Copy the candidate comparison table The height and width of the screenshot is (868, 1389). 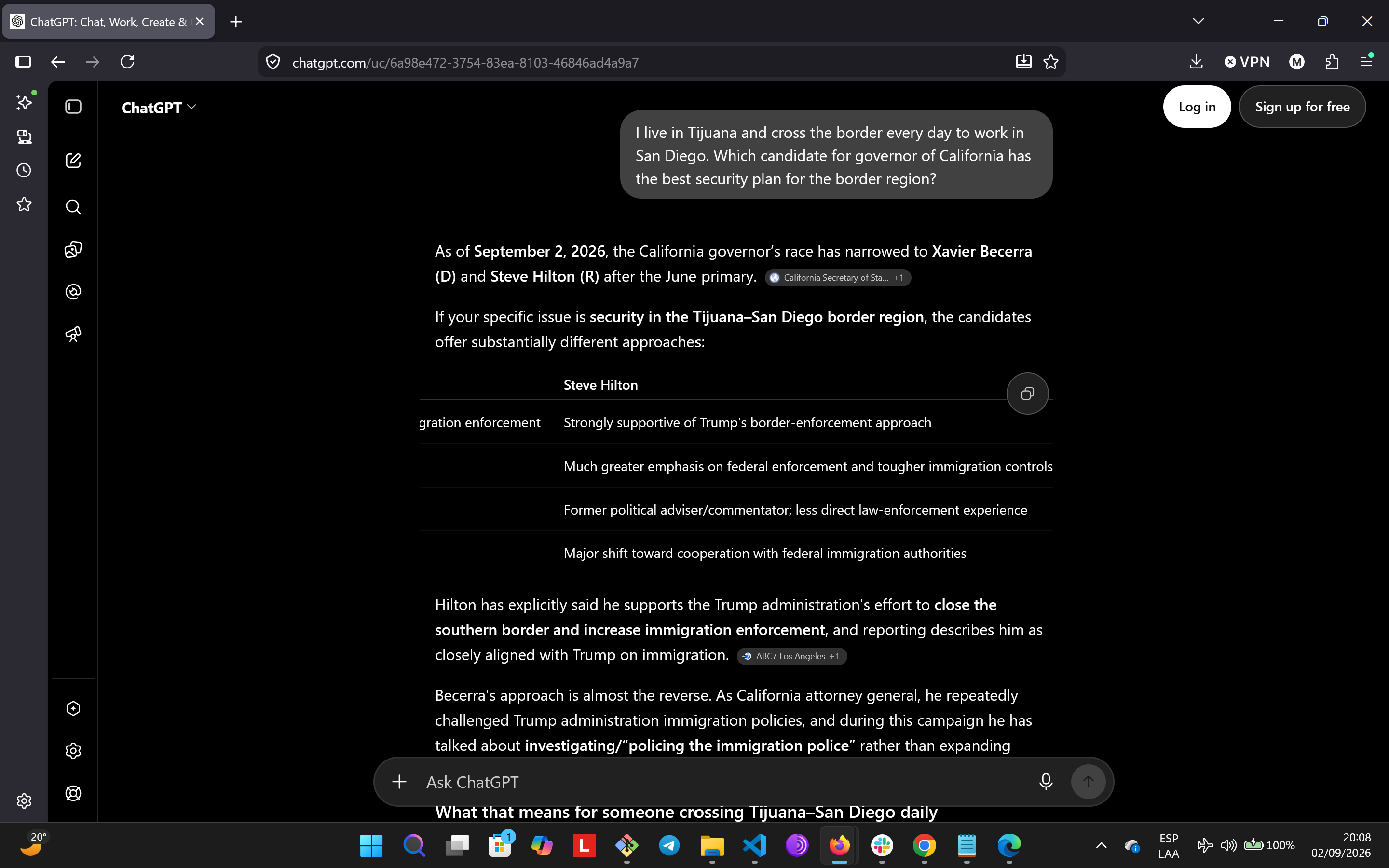(1027, 393)
